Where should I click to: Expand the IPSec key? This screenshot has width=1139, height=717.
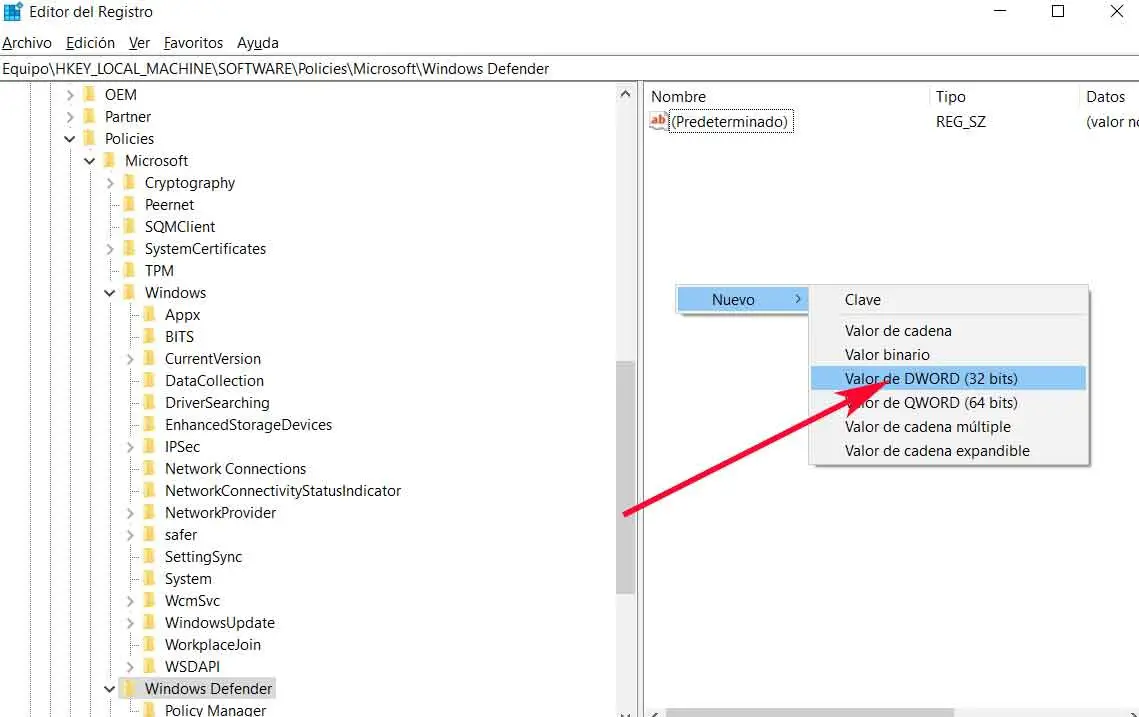point(130,447)
